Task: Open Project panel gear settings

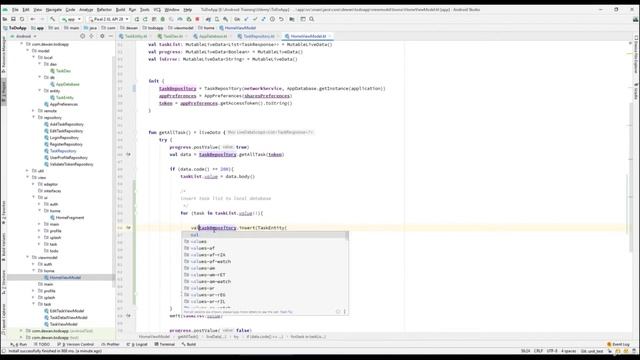Action: 102,36
